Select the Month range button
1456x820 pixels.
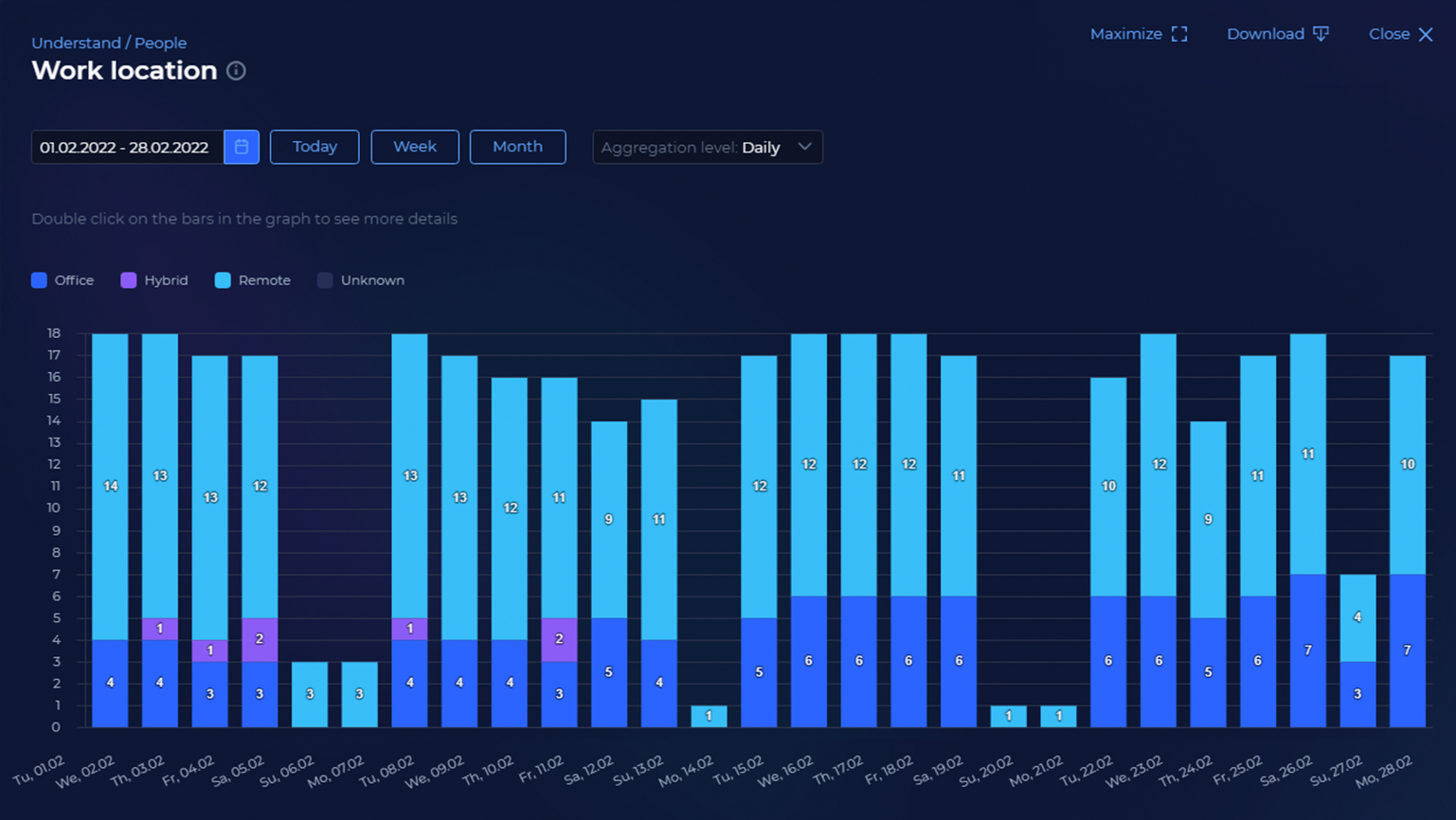517,147
